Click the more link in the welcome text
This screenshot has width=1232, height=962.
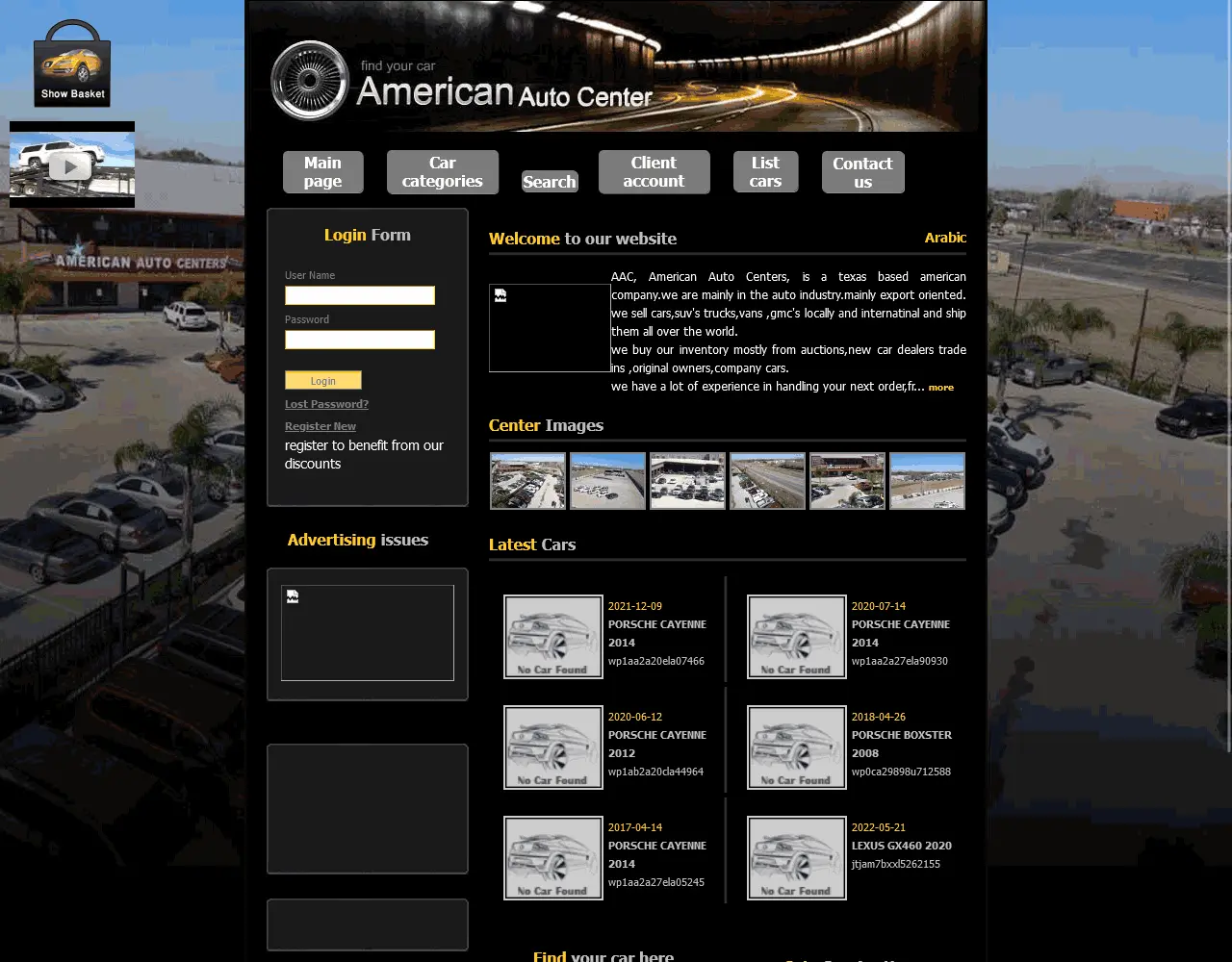tap(941, 388)
